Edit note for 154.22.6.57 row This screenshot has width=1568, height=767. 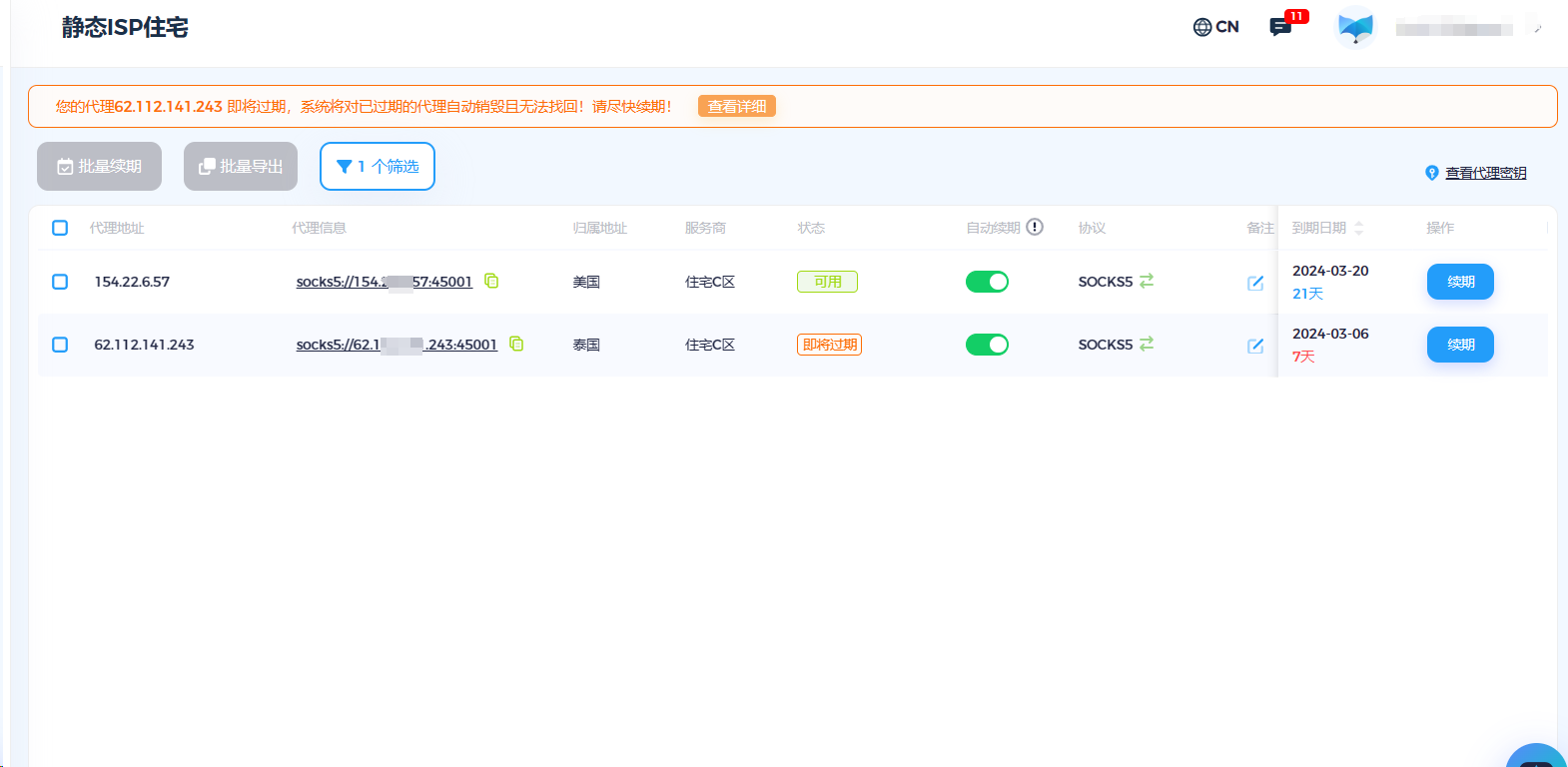pos(1255,283)
